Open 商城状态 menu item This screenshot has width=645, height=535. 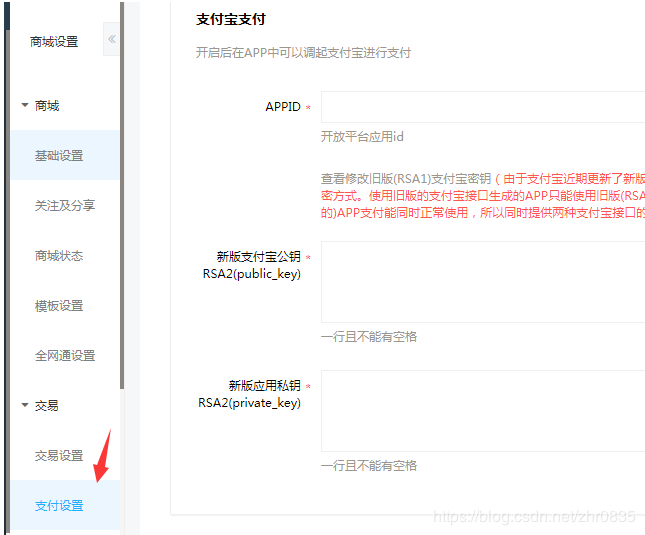65,255
